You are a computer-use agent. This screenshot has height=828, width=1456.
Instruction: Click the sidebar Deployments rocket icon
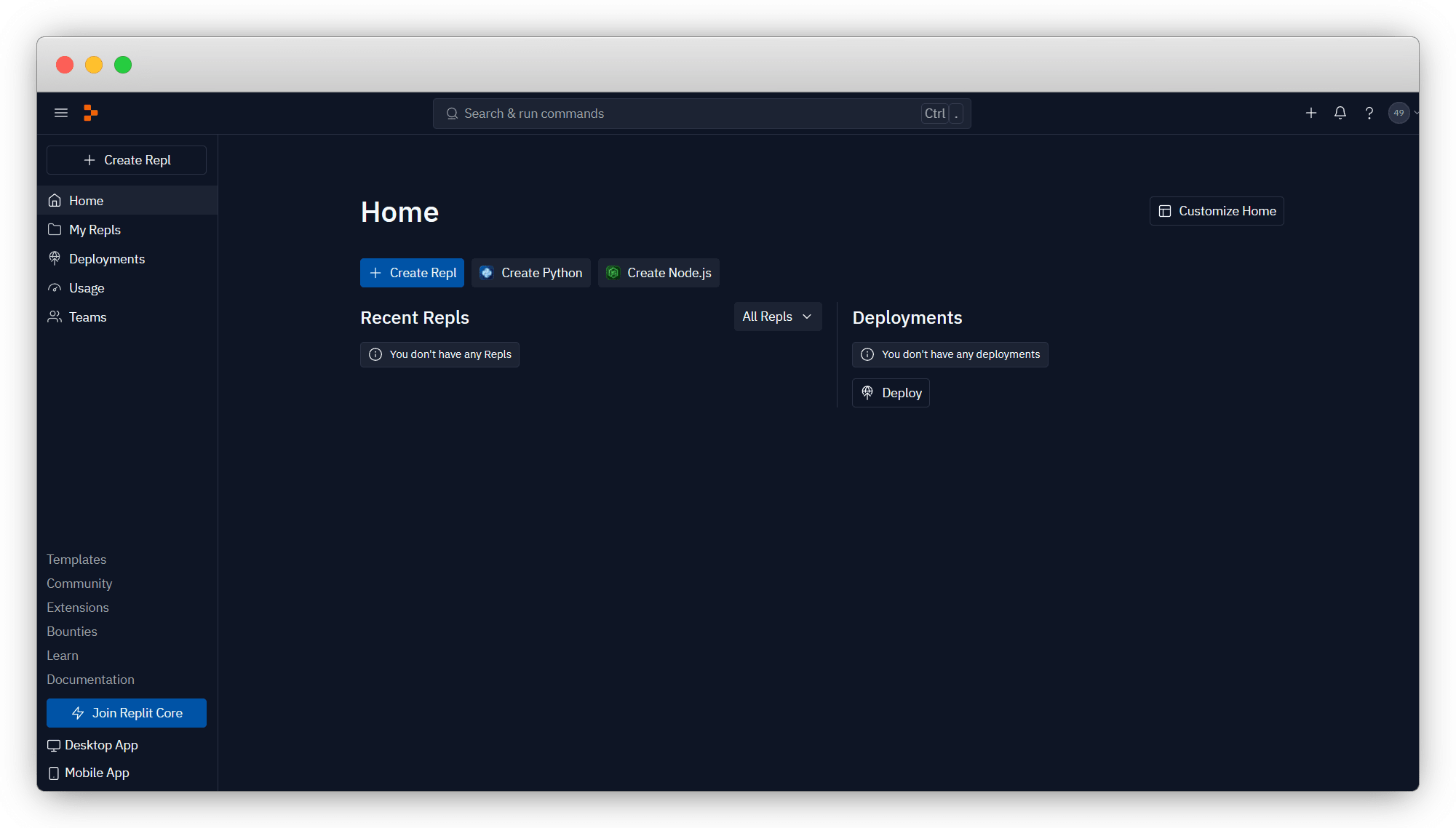click(55, 258)
